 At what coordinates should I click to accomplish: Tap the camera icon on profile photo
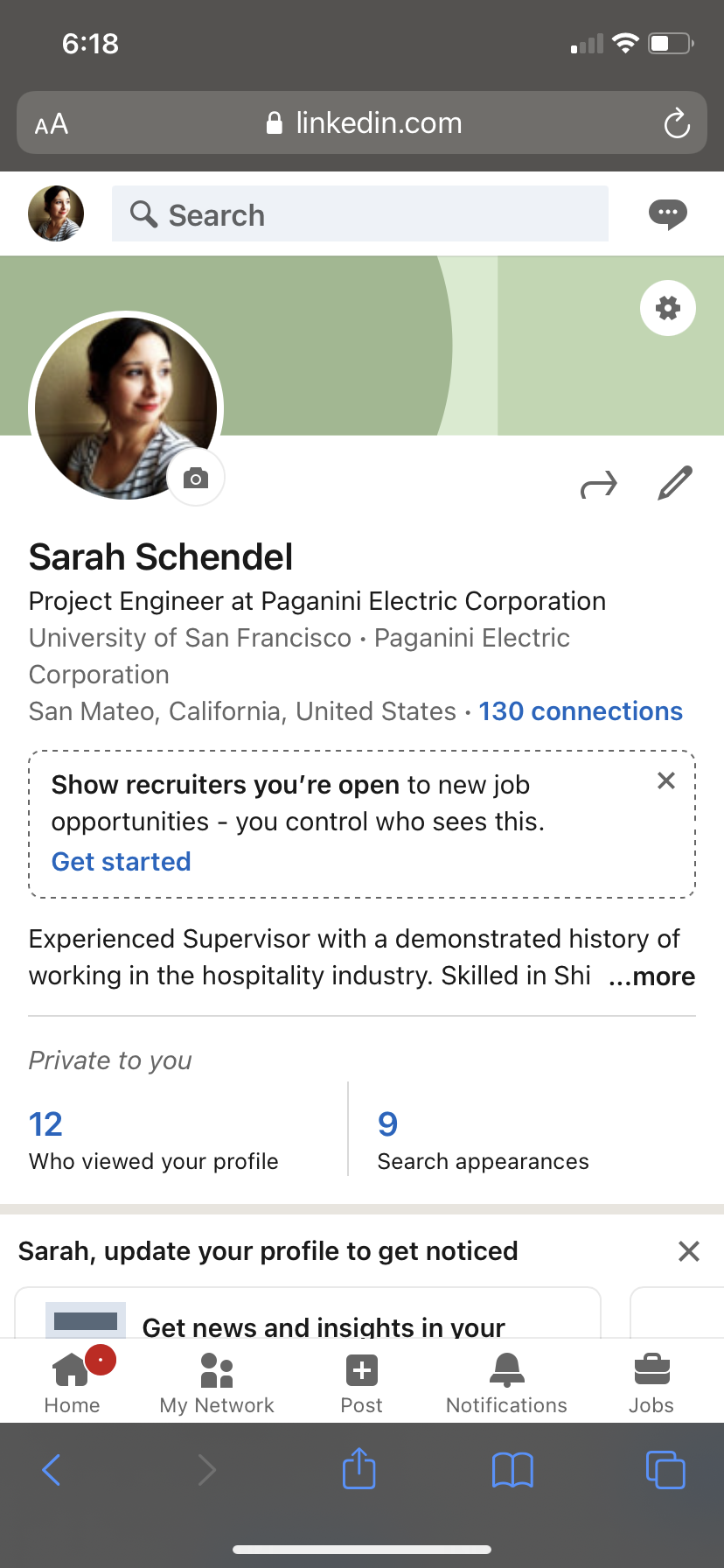click(196, 478)
